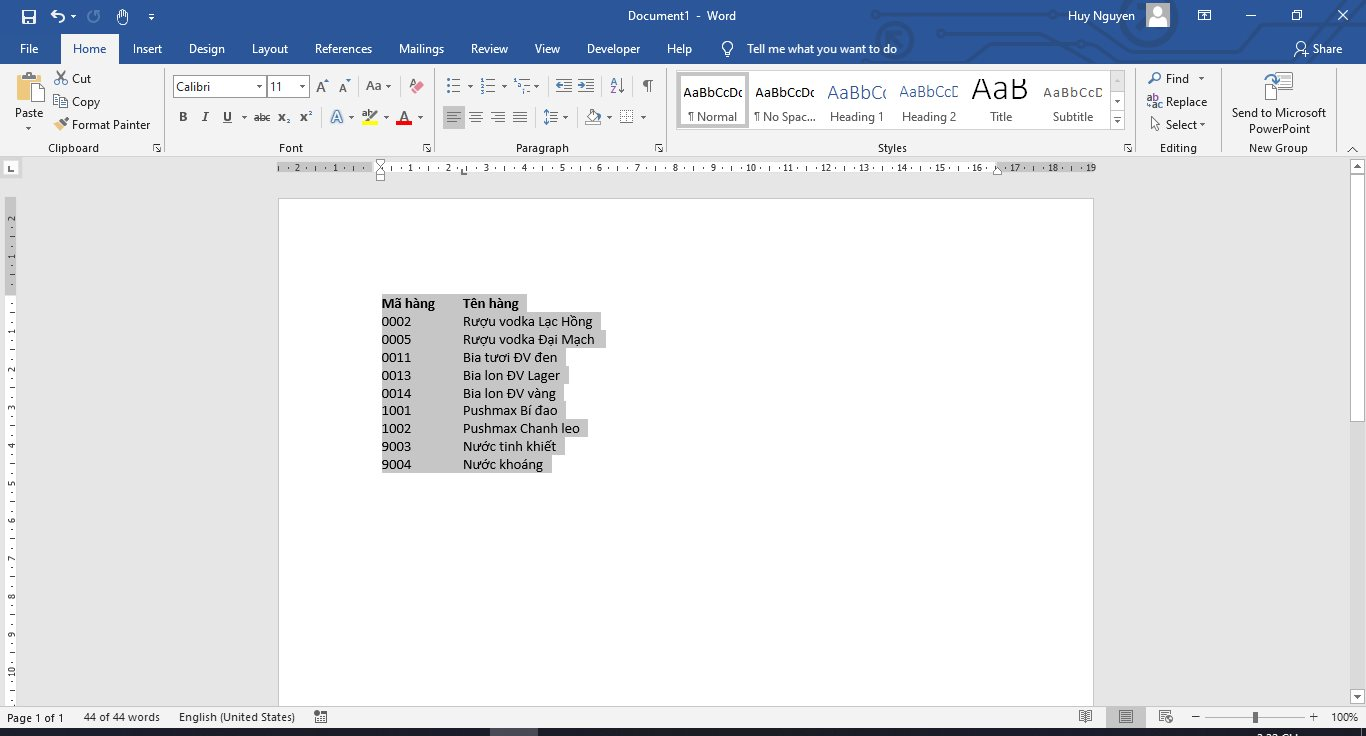This screenshot has width=1366, height=736.
Task: Shrink the font size
Action: pos(343,87)
